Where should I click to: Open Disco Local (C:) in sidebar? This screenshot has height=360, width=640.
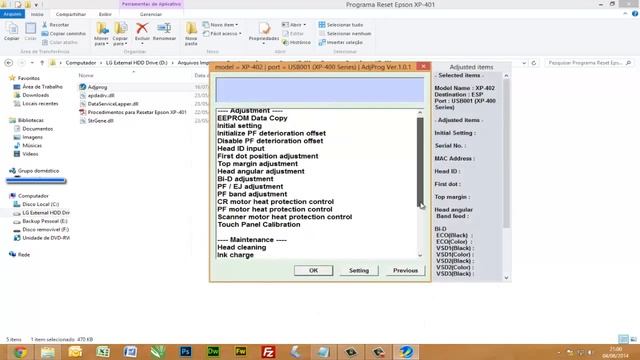tap(40, 204)
